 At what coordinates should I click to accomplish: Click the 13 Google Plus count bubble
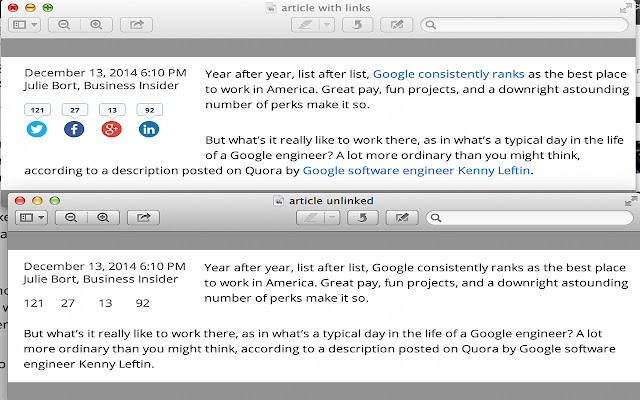(x=112, y=110)
